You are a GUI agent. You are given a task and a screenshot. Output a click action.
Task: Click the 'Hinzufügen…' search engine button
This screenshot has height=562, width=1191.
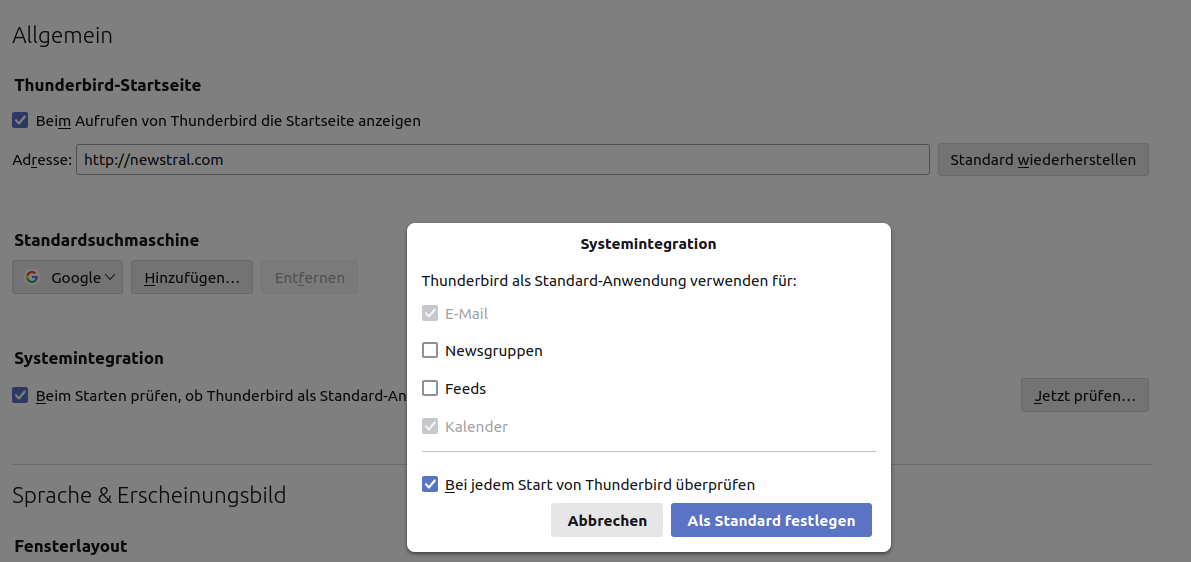click(192, 277)
